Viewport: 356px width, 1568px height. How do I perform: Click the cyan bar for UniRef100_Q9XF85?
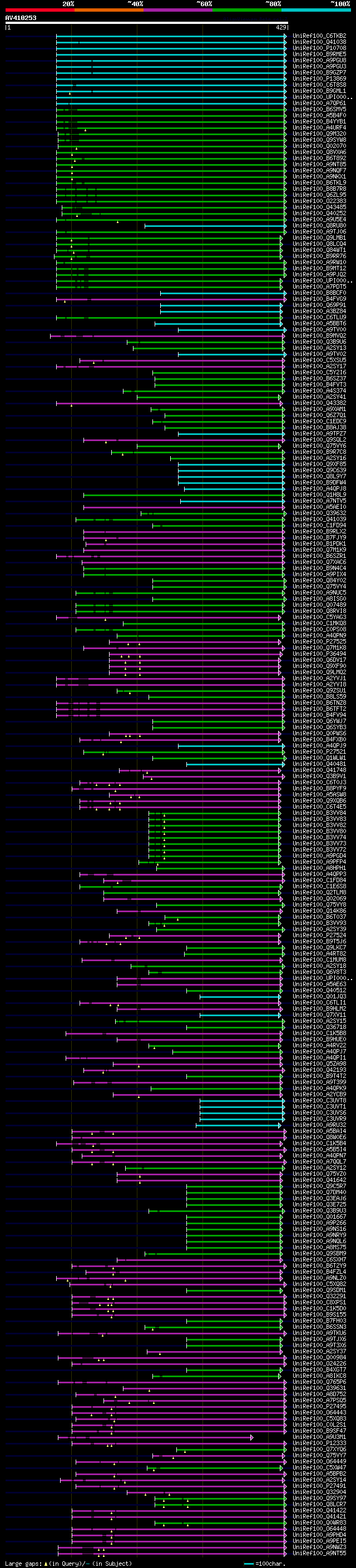coord(232,464)
